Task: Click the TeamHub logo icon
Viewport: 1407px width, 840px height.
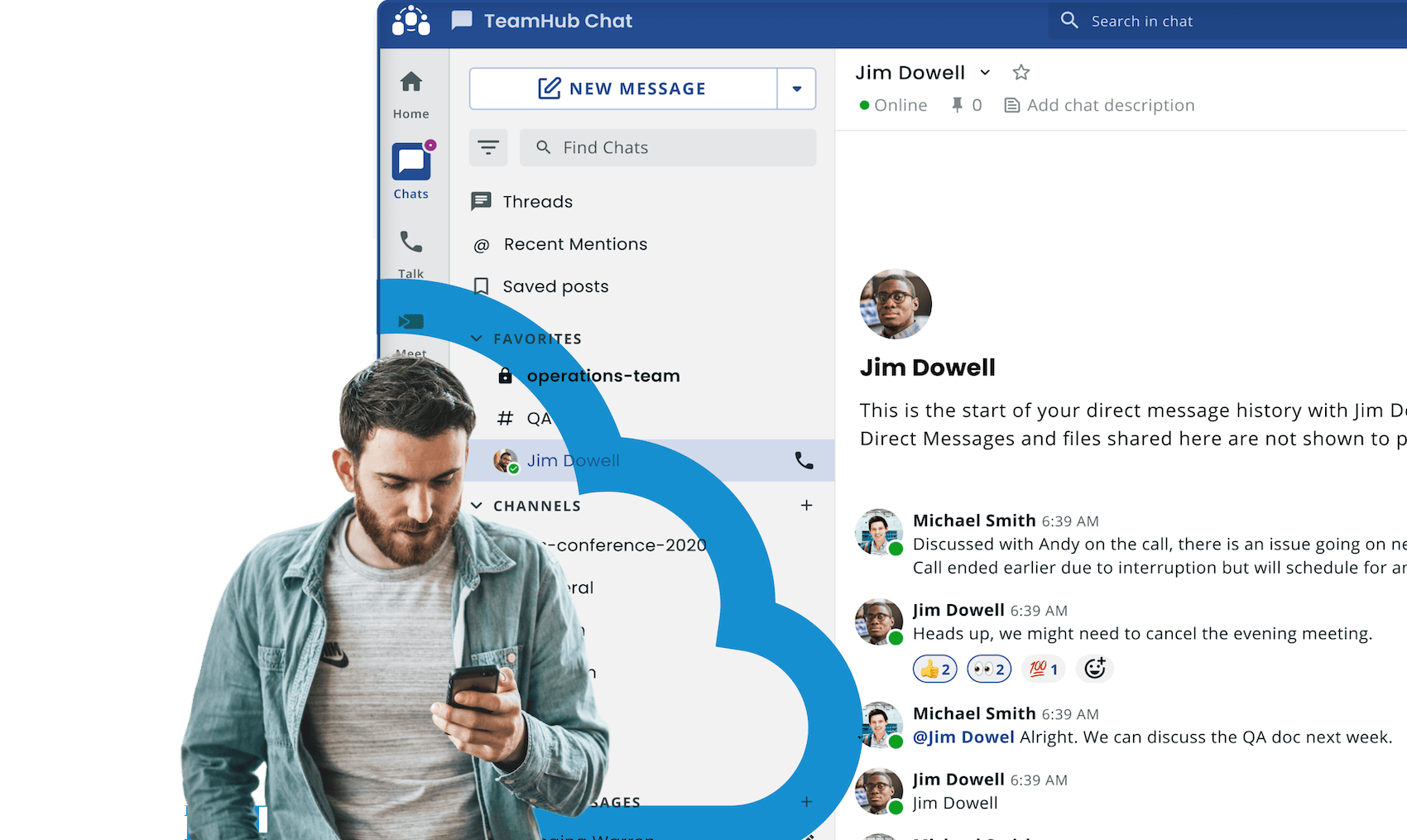Action: pos(411,21)
